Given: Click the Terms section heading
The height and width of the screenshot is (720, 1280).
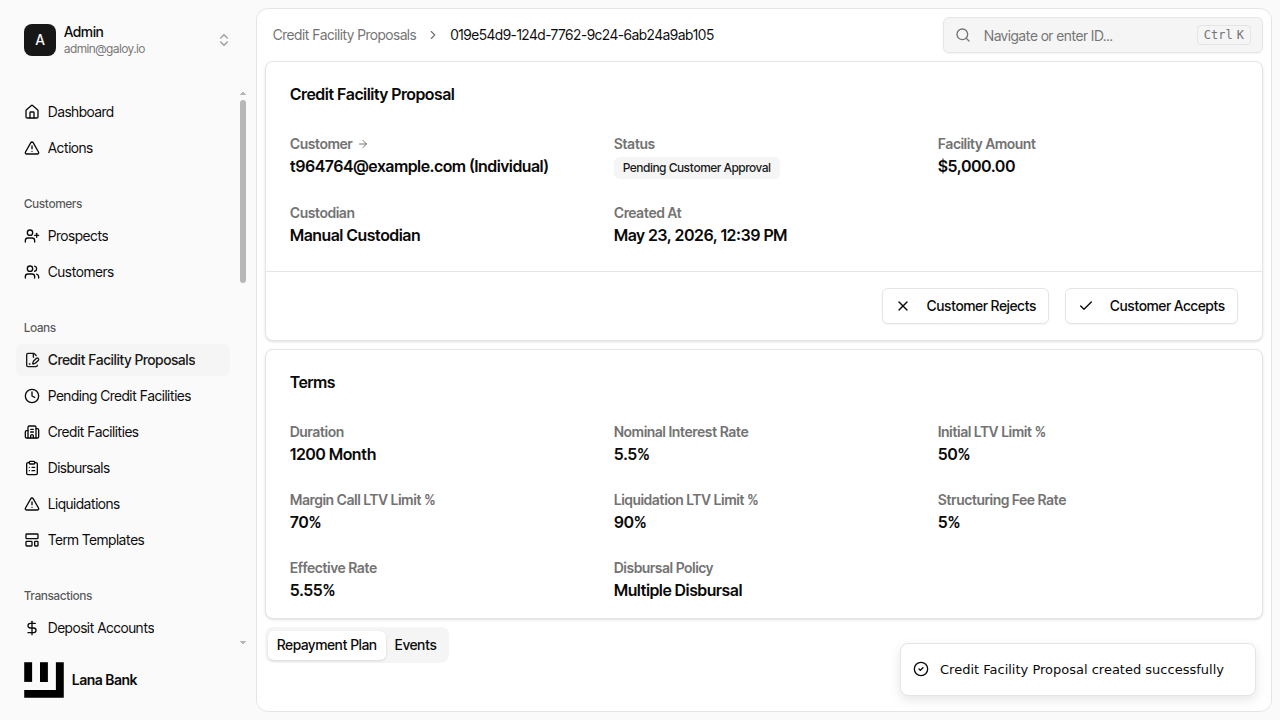Looking at the screenshot, I should [312, 383].
